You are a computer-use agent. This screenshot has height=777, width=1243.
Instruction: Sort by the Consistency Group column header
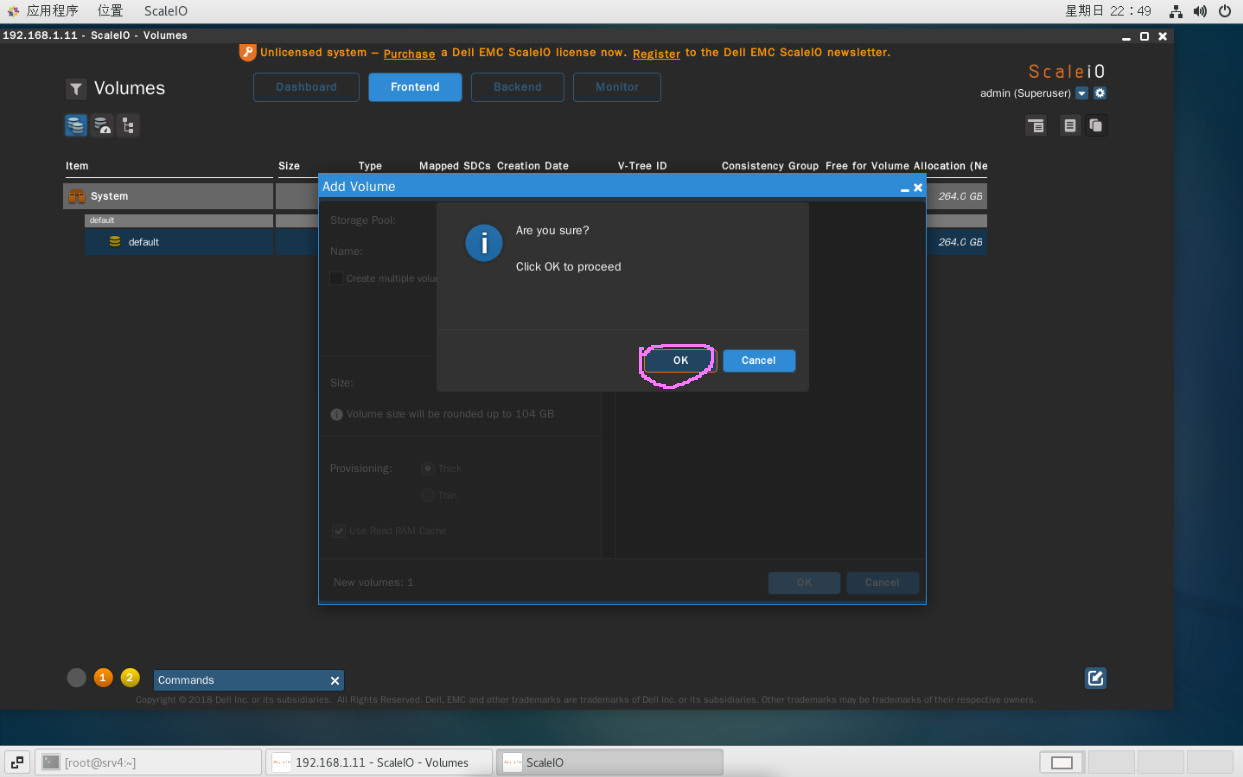[770, 166]
